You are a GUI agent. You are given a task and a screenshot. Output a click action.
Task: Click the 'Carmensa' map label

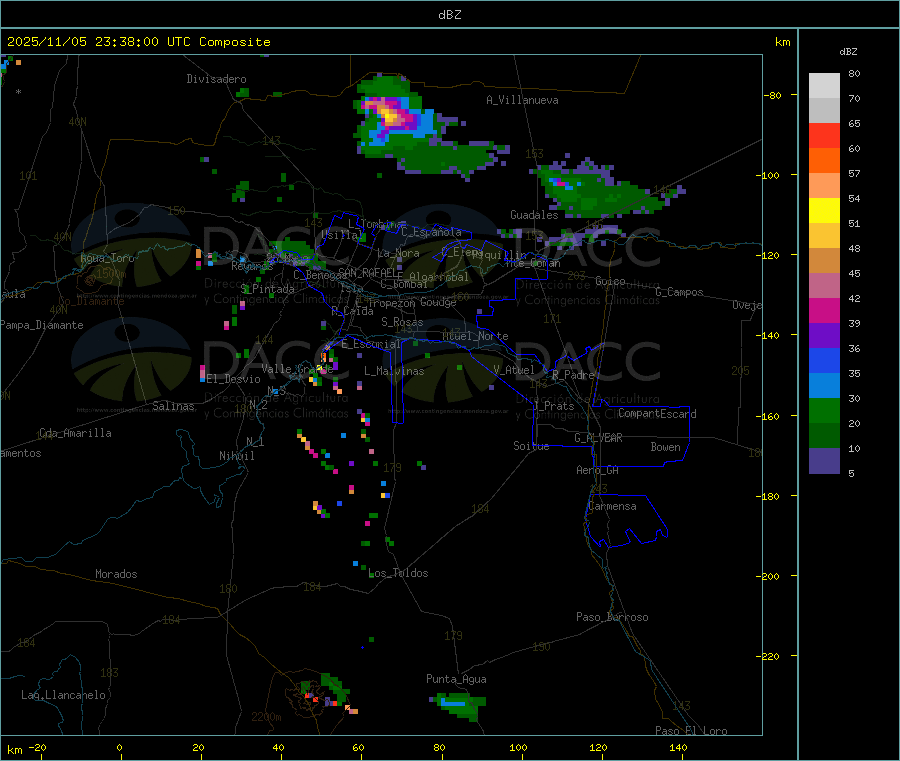pyautogui.click(x=612, y=506)
